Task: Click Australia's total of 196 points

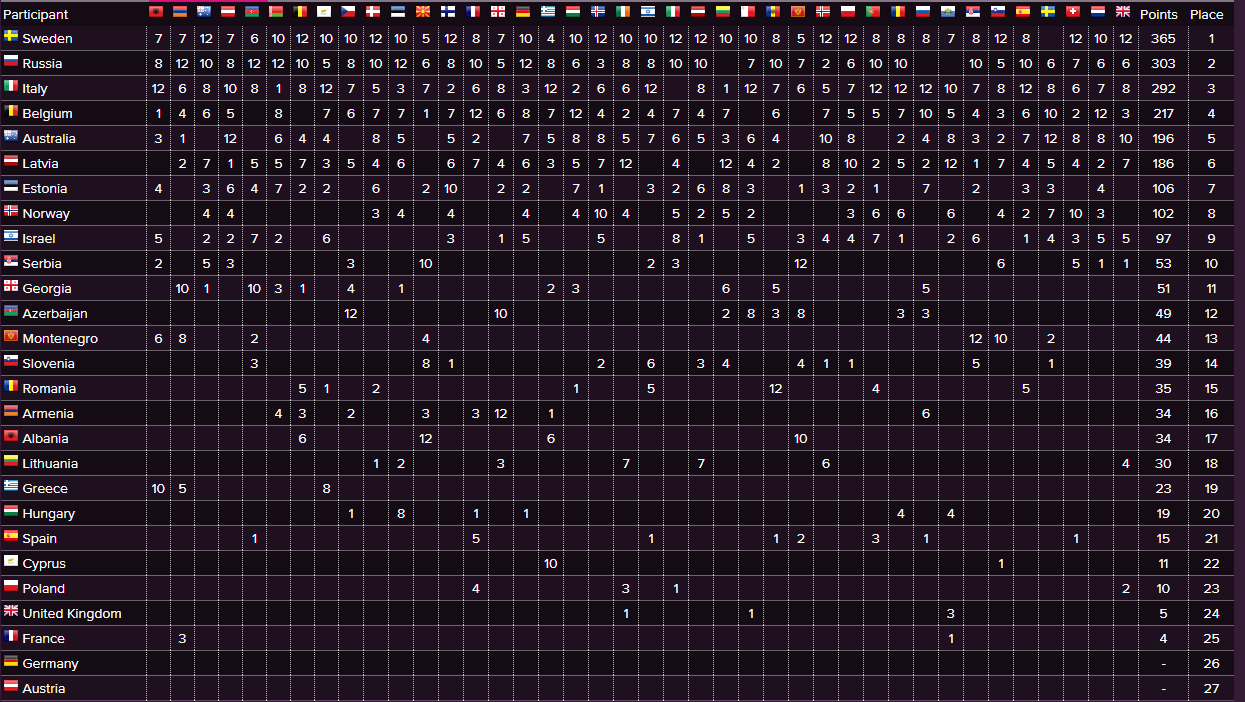Action: tap(1162, 138)
